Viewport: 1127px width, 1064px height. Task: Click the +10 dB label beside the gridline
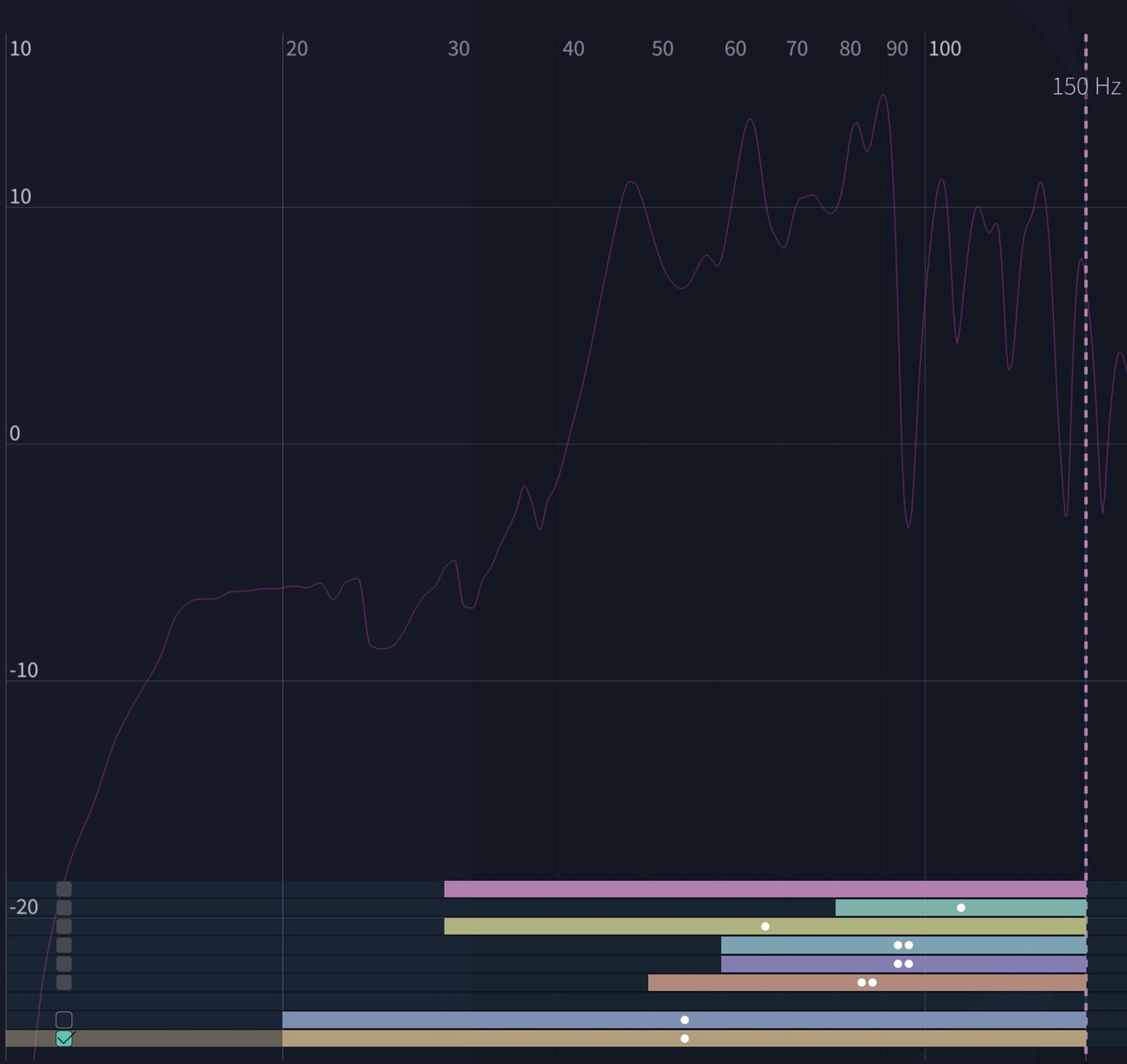[20, 196]
